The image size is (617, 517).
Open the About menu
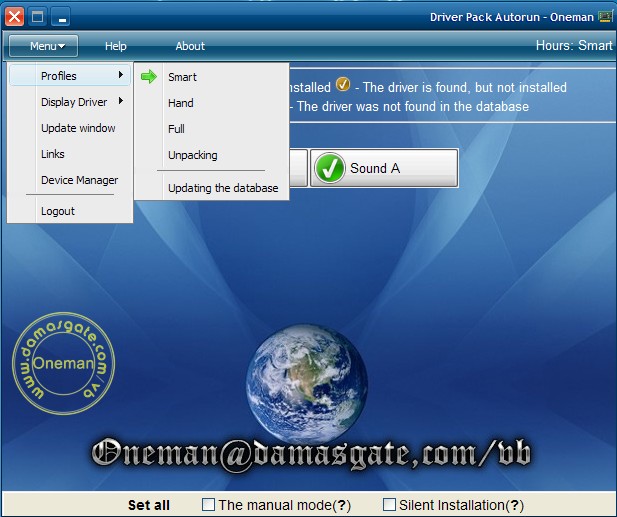(190, 46)
